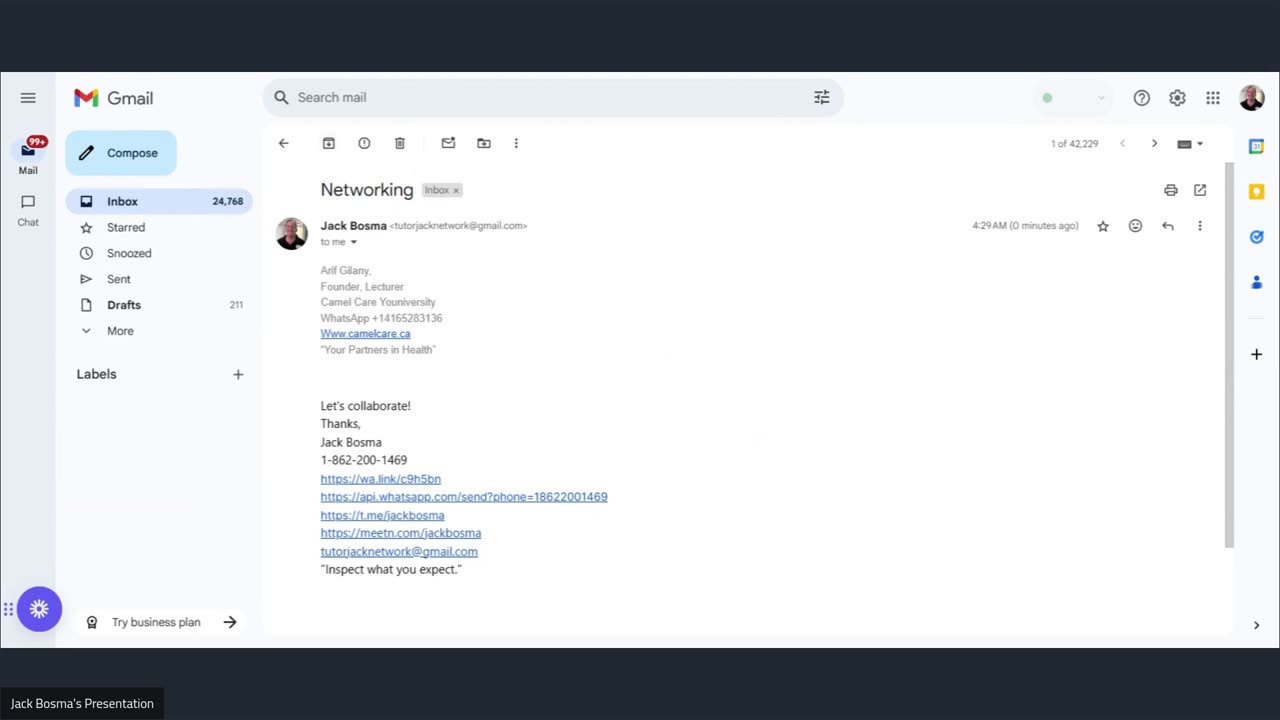Open the Google apps grid
The height and width of the screenshot is (720, 1280).
1213,98
